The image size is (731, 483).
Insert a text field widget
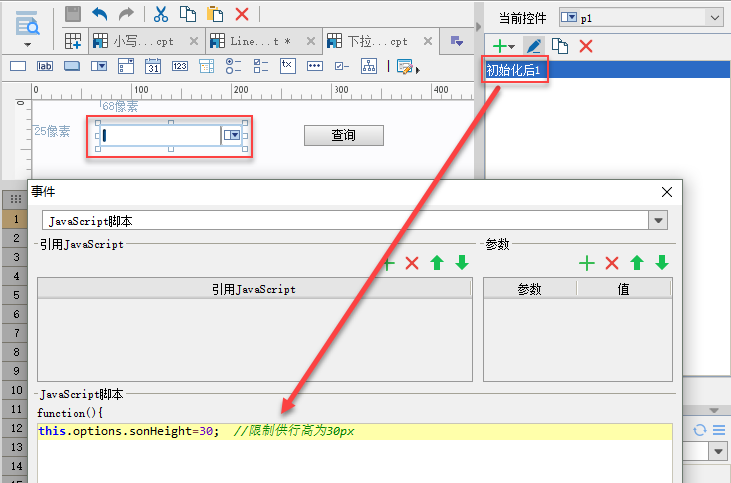point(18,66)
